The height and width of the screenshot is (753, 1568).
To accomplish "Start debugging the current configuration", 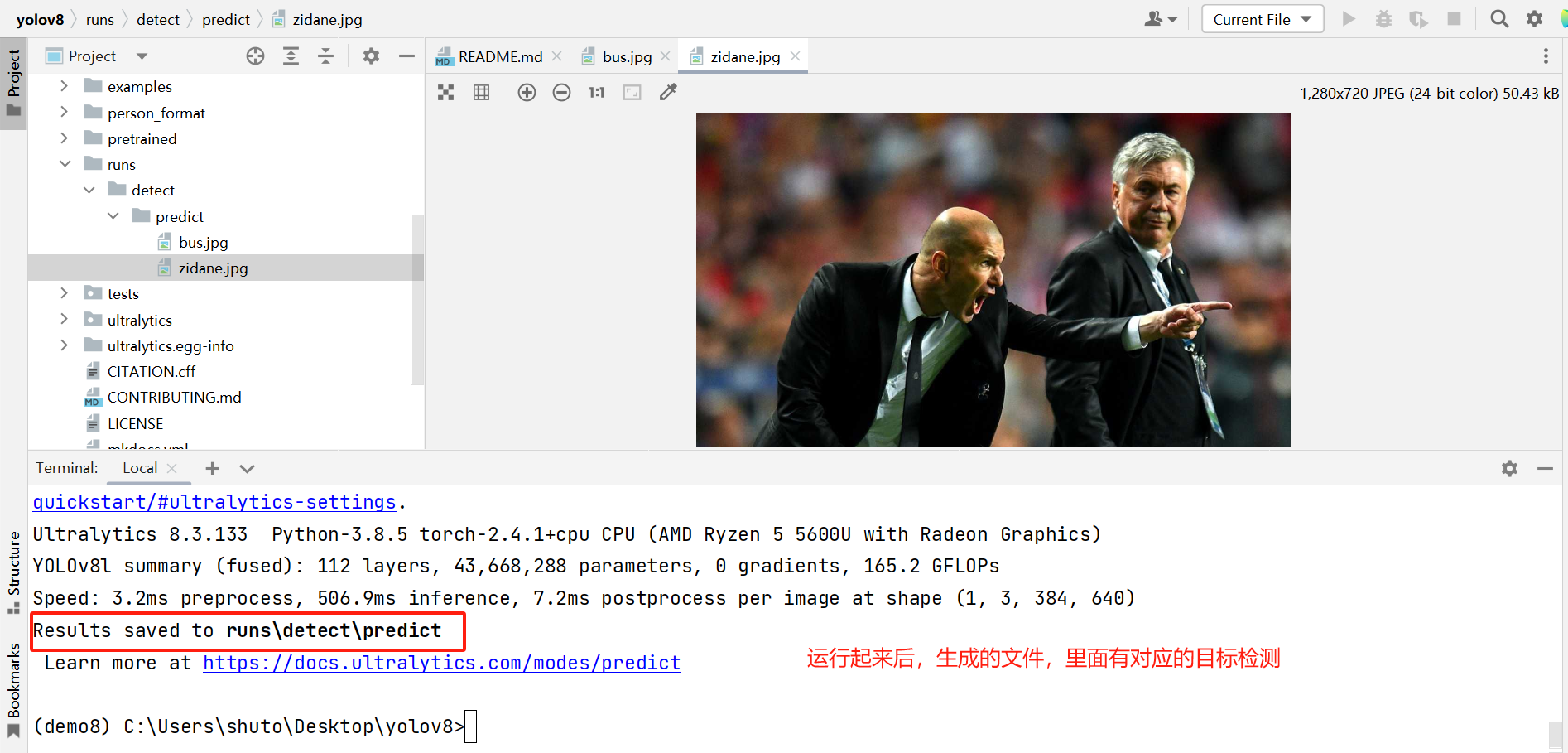I will [1383, 18].
